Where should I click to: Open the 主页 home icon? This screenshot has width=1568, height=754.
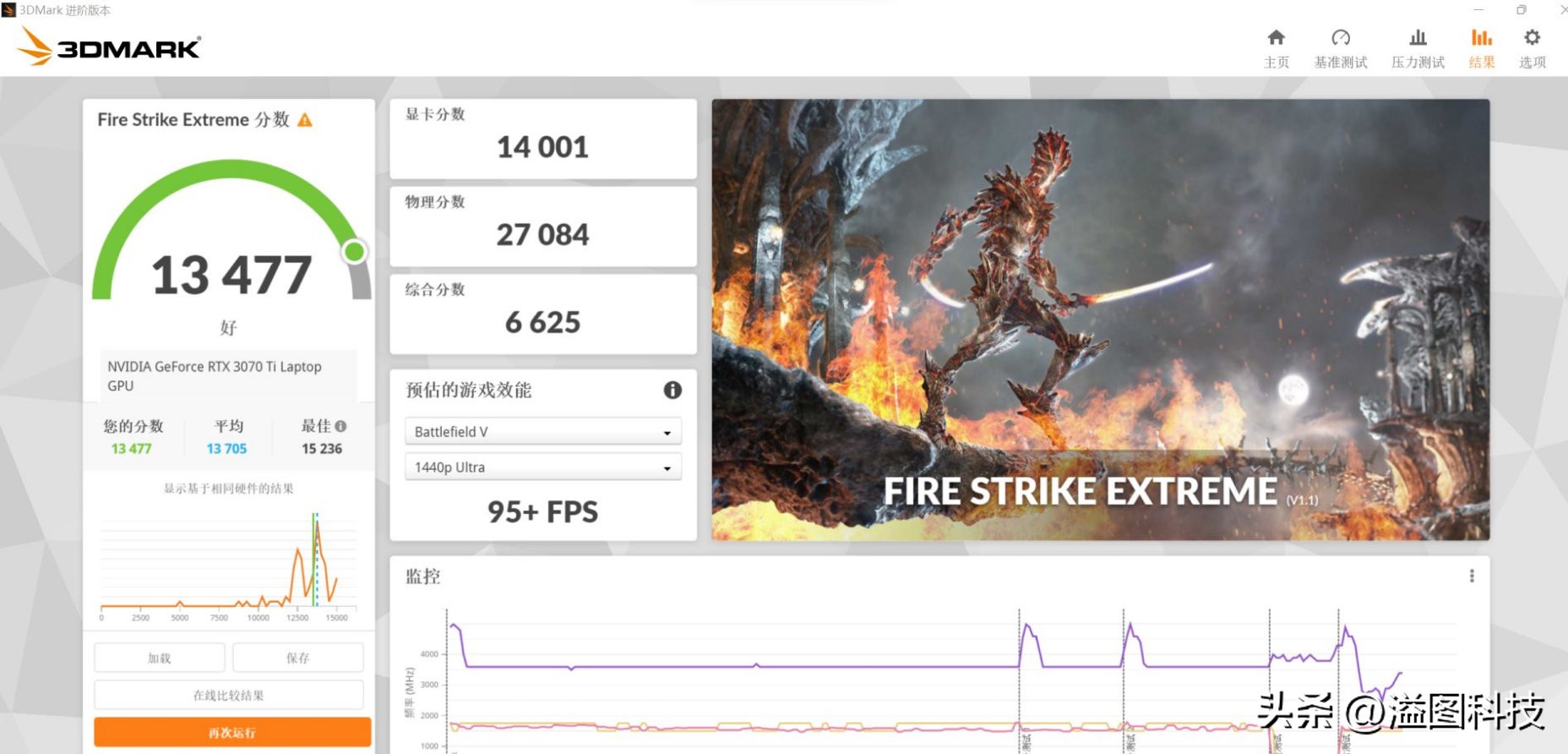(1276, 37)
